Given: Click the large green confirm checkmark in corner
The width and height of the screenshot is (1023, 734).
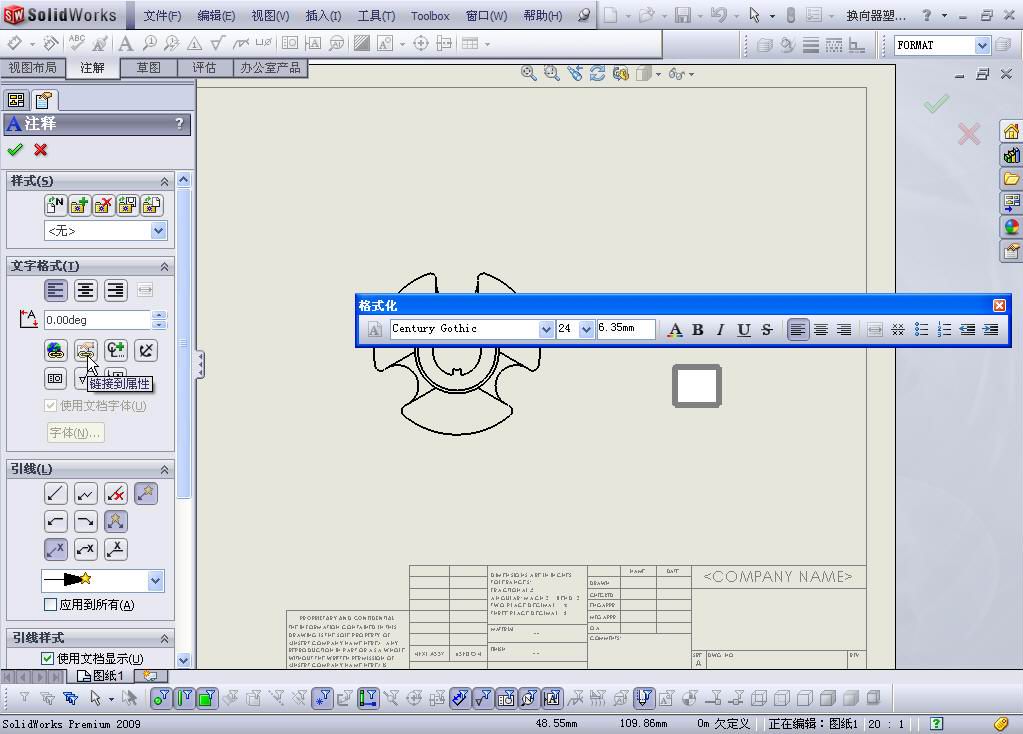Looking at the screenshot, I should click(x=936, y=103).
